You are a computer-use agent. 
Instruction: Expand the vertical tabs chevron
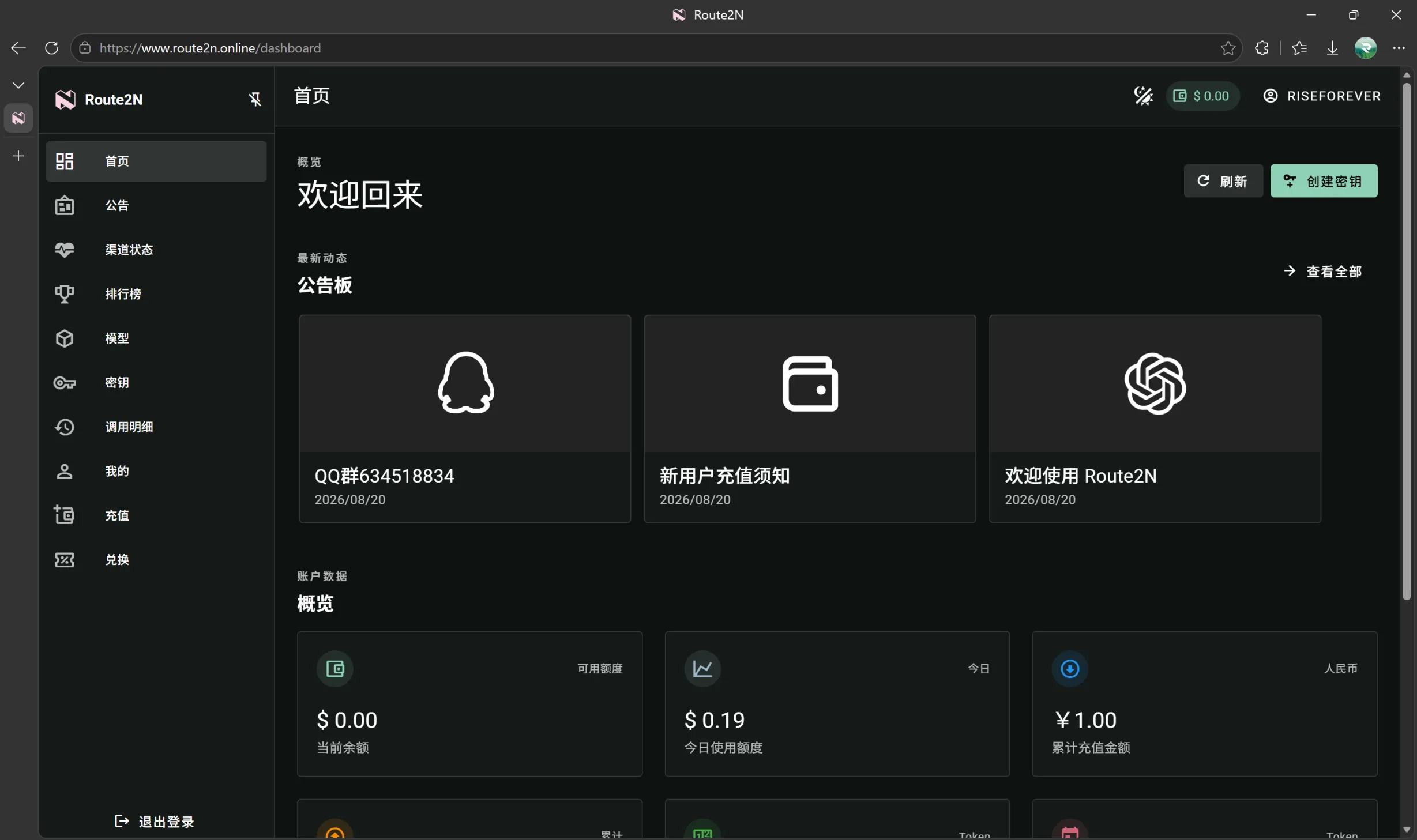coord(18,86)
